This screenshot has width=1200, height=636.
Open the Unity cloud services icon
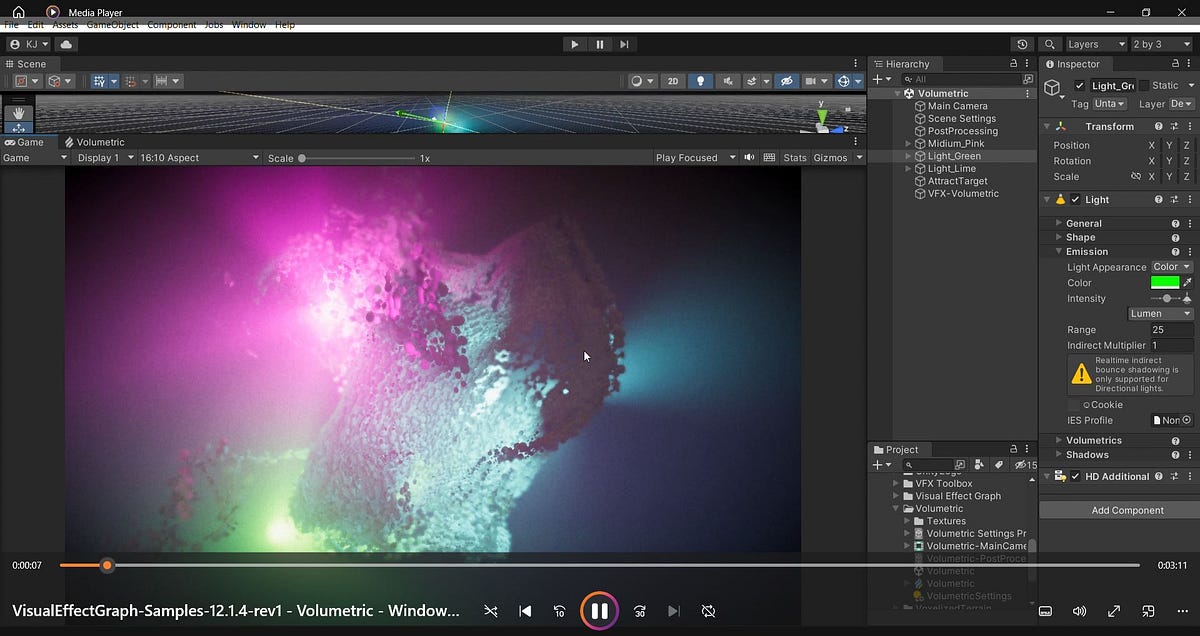66,44
